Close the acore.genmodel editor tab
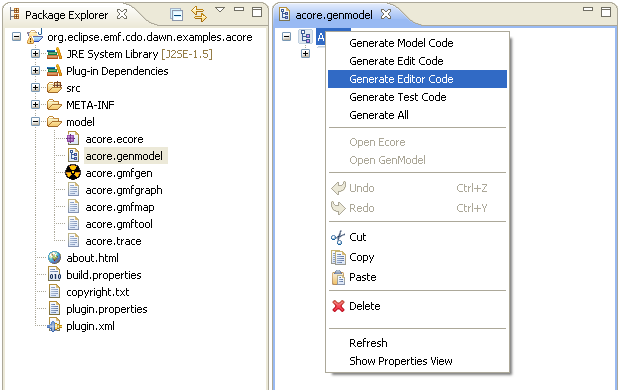The image size is (627, 392). click(x=386, y=14)
